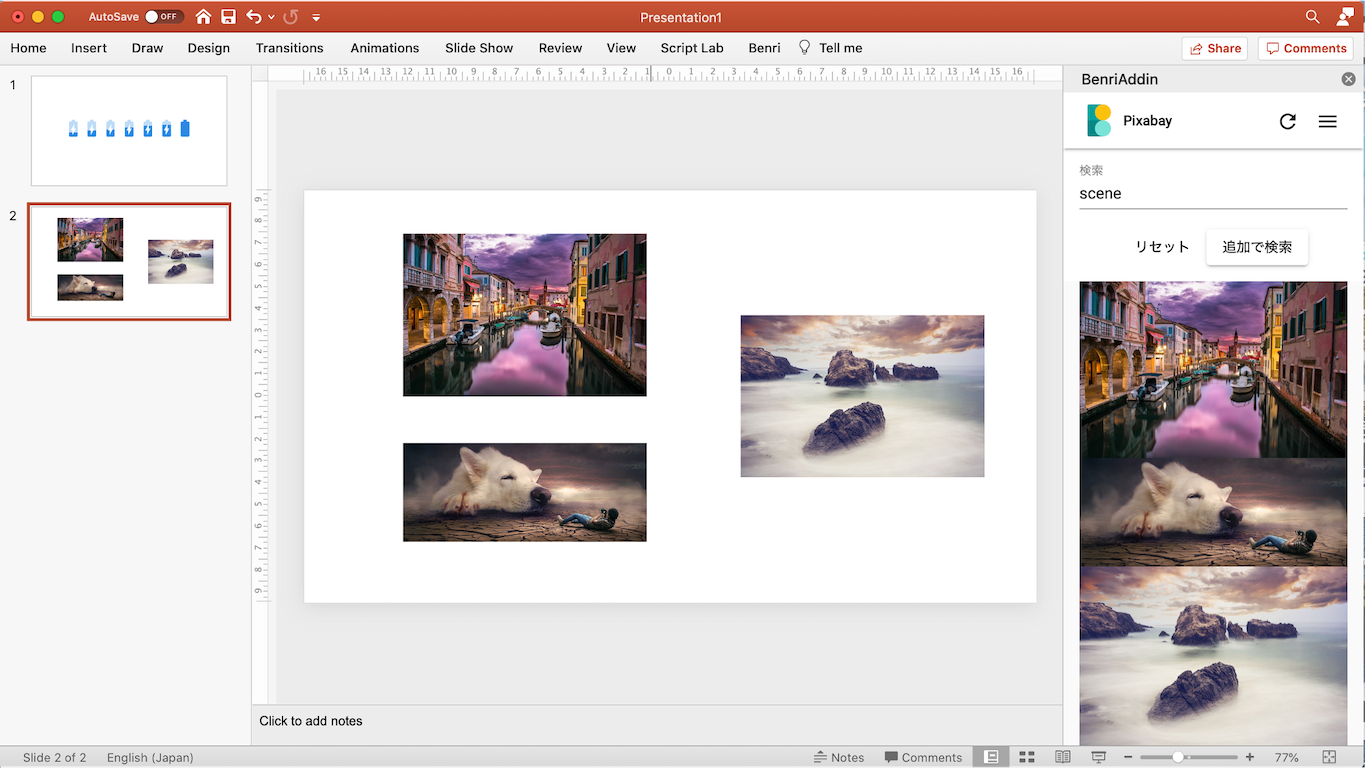Select slide 1 thumbnail
The image size is (1366, 768).
click(129, 131)
